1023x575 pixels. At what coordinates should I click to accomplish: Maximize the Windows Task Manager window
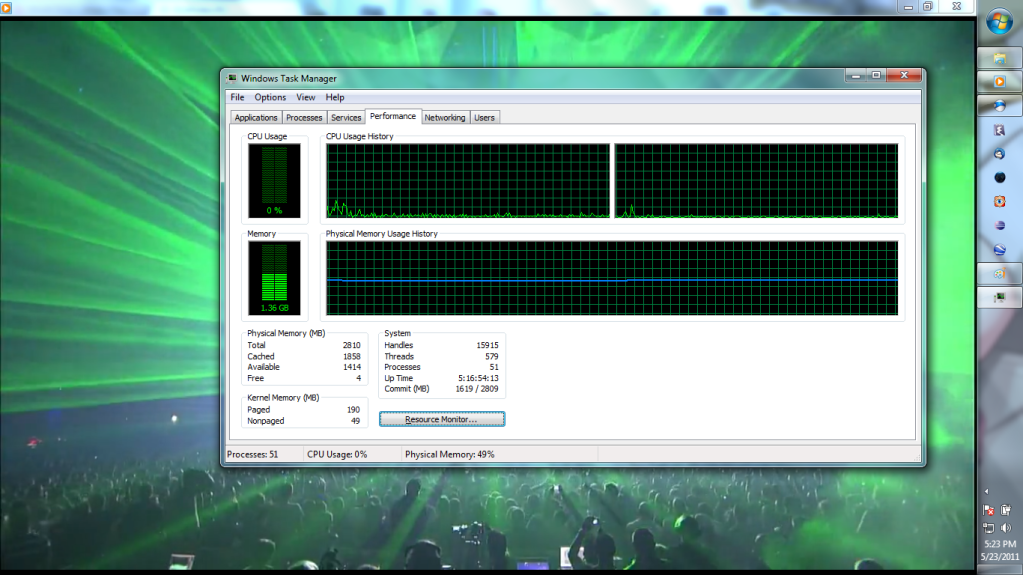[876, 75]
